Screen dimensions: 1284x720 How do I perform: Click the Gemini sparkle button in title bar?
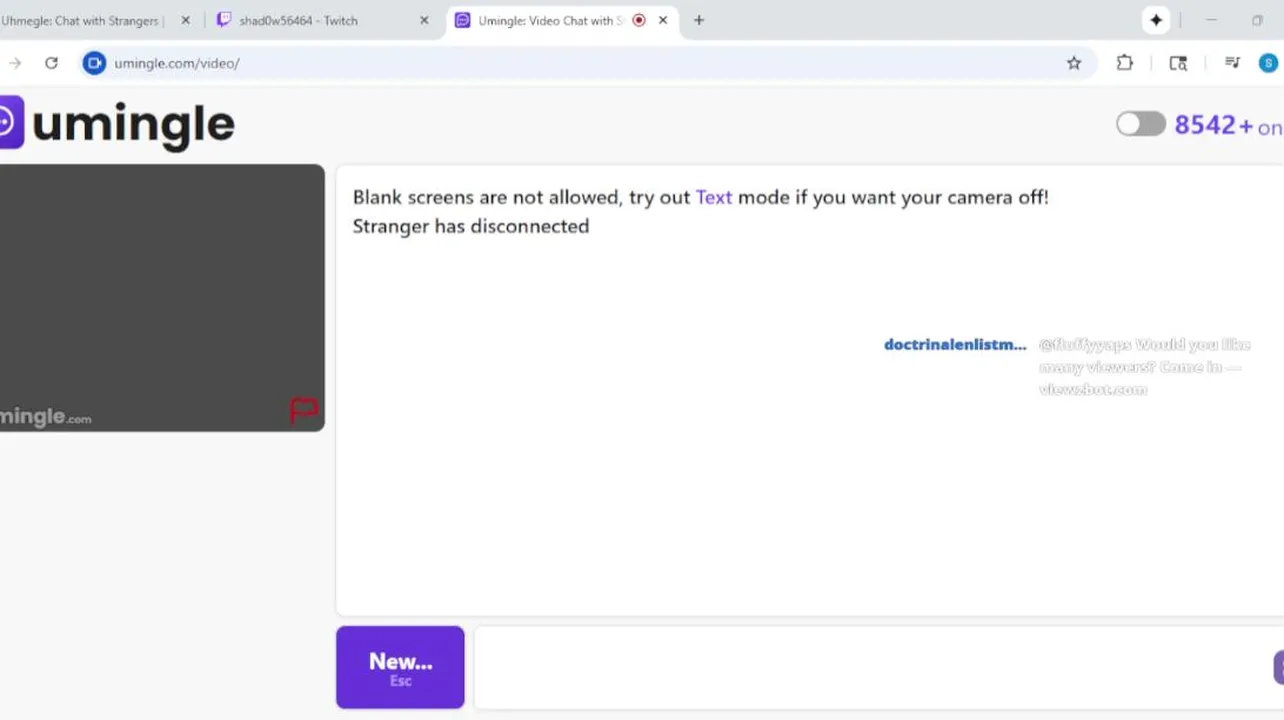1156,20
